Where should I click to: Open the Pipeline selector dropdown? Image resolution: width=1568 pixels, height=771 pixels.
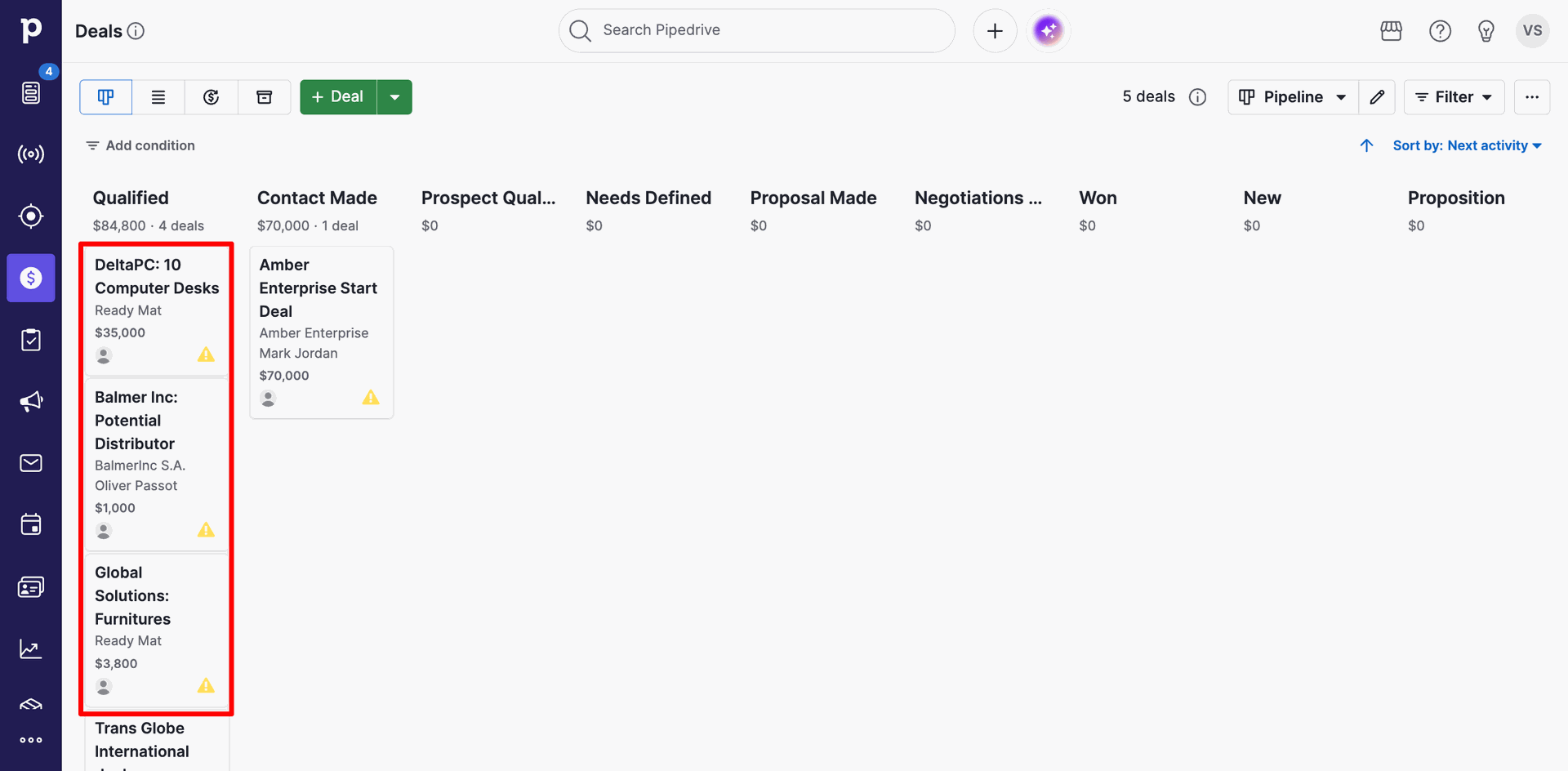click(1293, 97)
